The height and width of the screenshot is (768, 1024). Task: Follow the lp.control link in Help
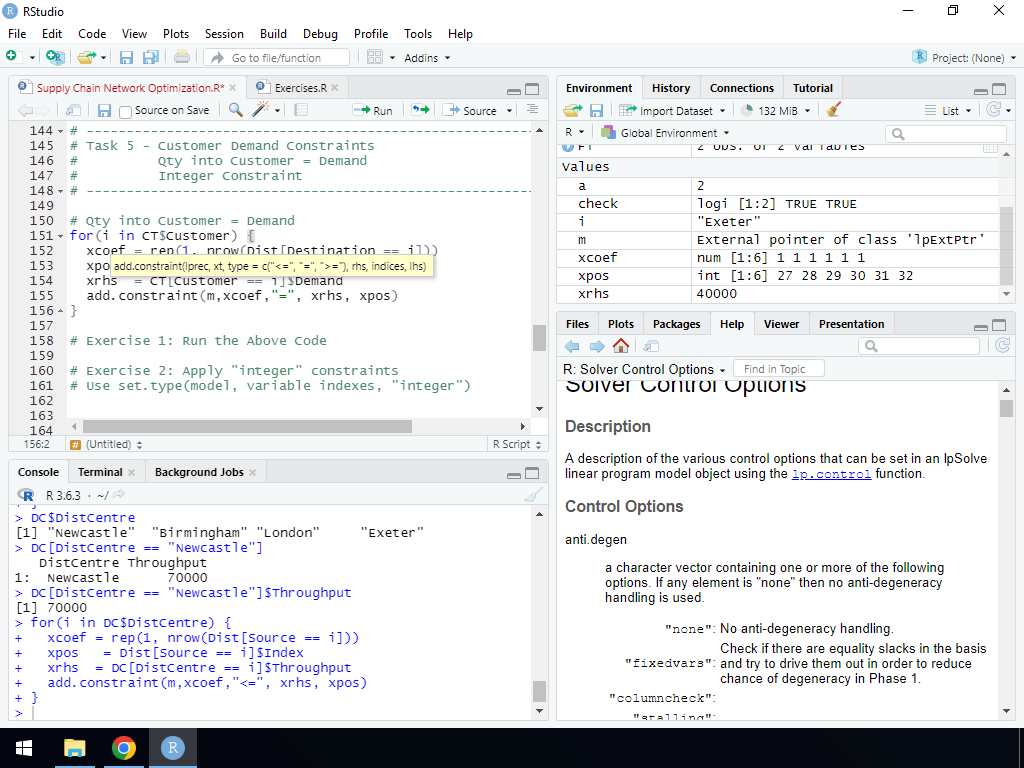click(x=831, y=474)
